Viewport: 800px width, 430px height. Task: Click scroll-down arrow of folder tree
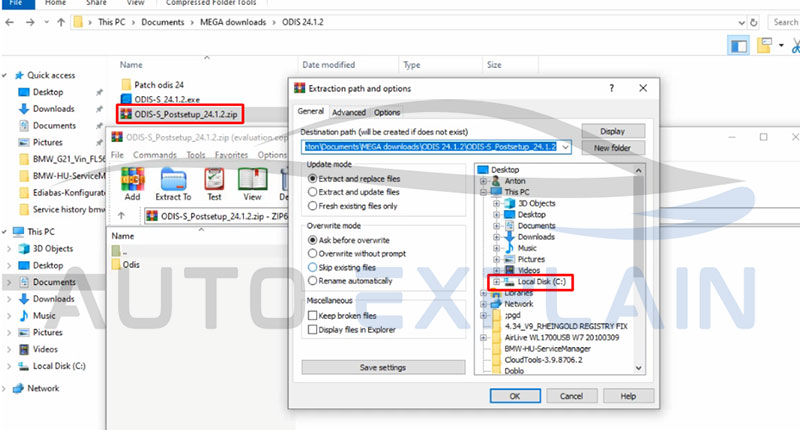click(x=638, y=368)
